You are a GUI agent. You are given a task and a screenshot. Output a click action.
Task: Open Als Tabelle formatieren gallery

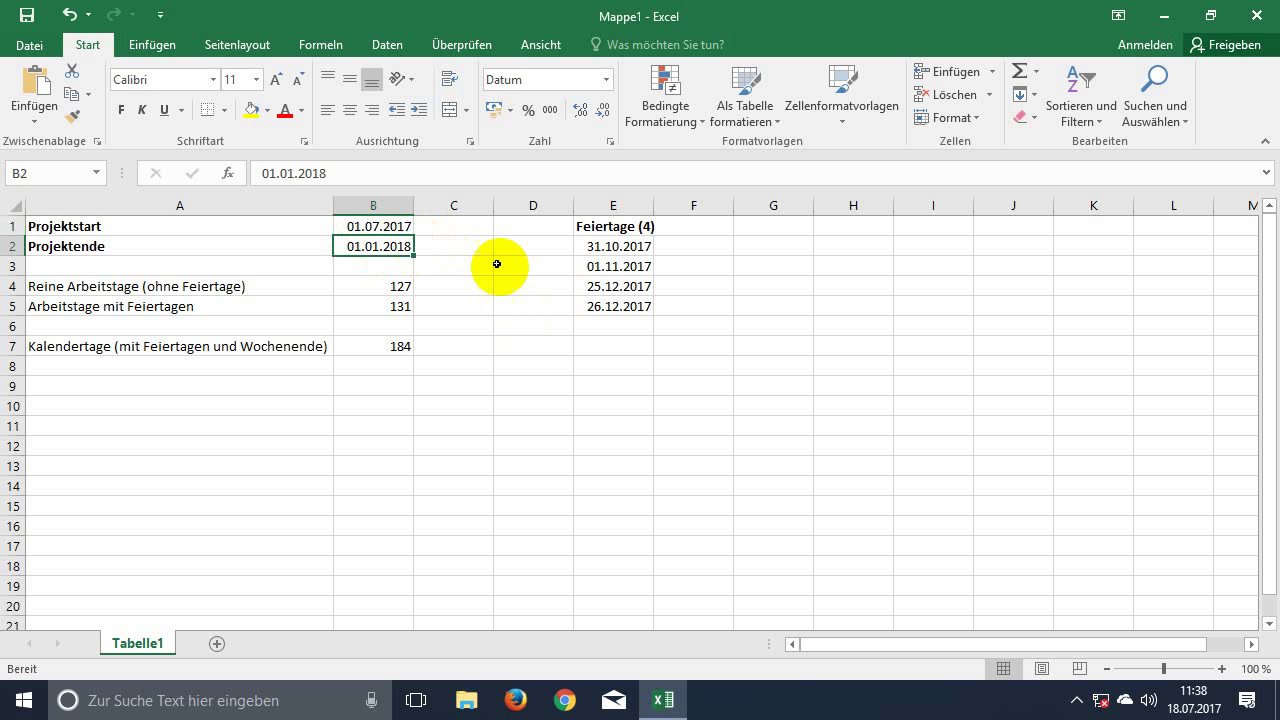(745, 97)
